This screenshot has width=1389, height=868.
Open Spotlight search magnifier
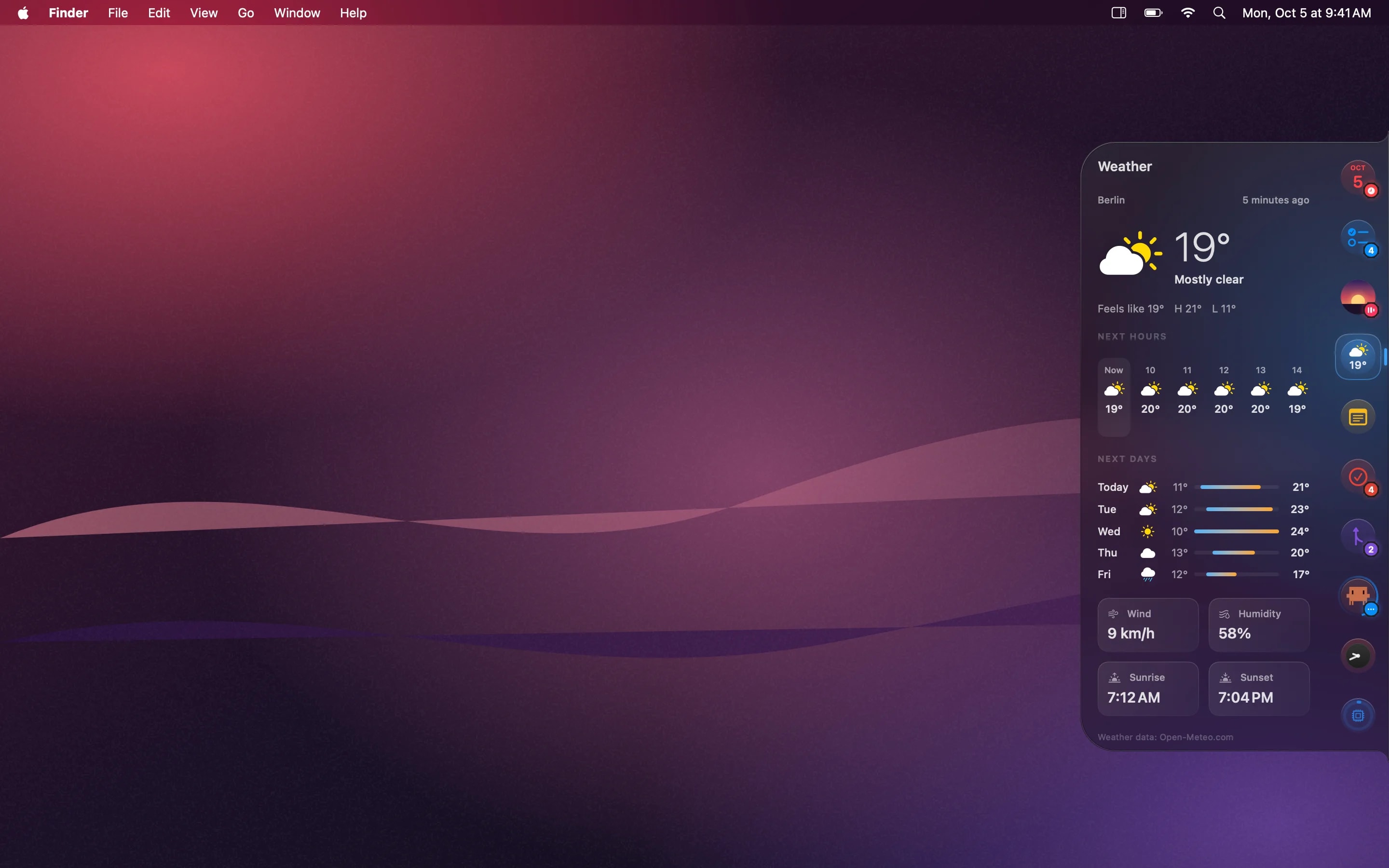(x=1220, y=13)
